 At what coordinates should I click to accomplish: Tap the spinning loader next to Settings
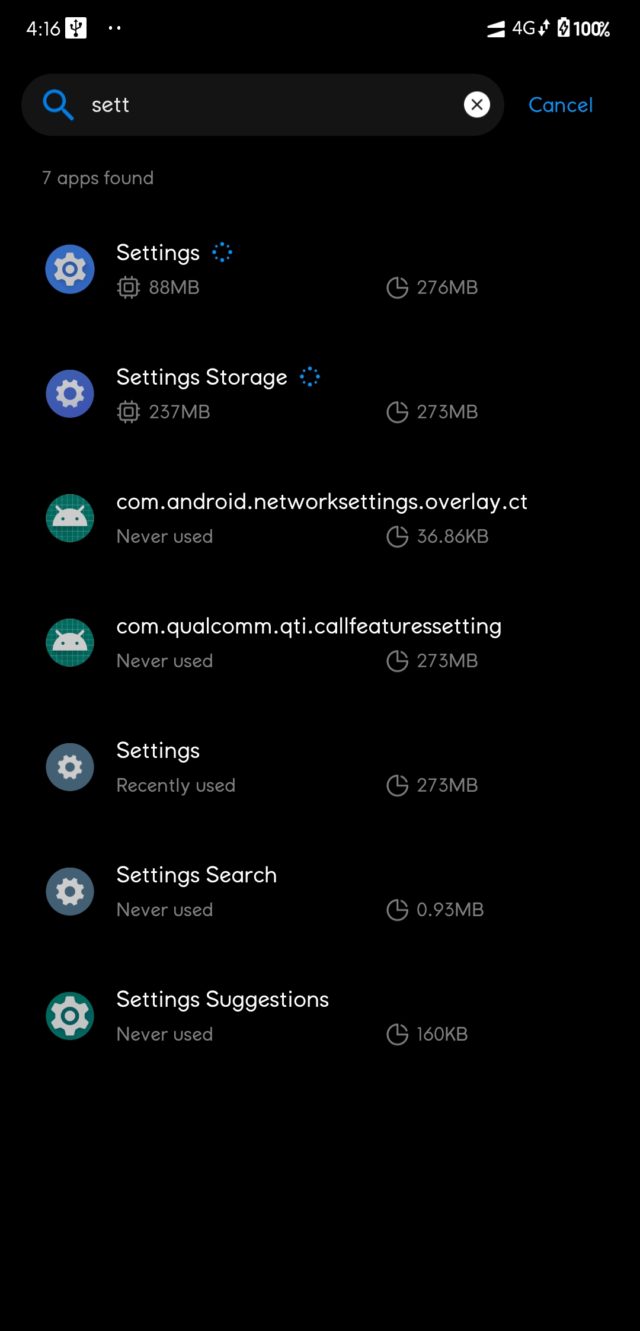point(220,252)
